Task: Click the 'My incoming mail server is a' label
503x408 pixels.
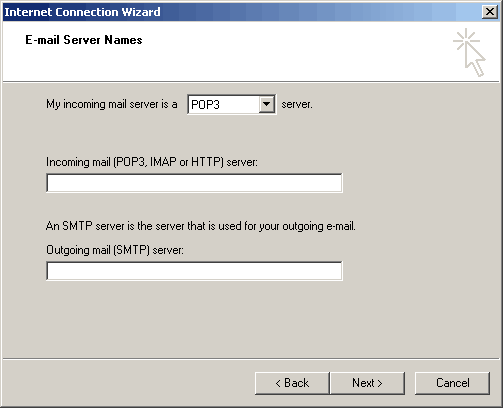Action: 112,104
